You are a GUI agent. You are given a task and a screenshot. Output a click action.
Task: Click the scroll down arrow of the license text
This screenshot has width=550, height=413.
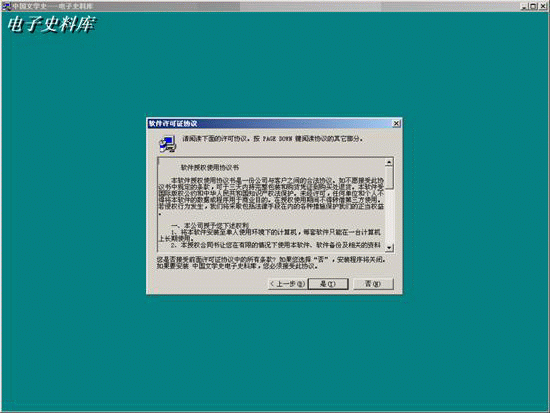point(389,248)
